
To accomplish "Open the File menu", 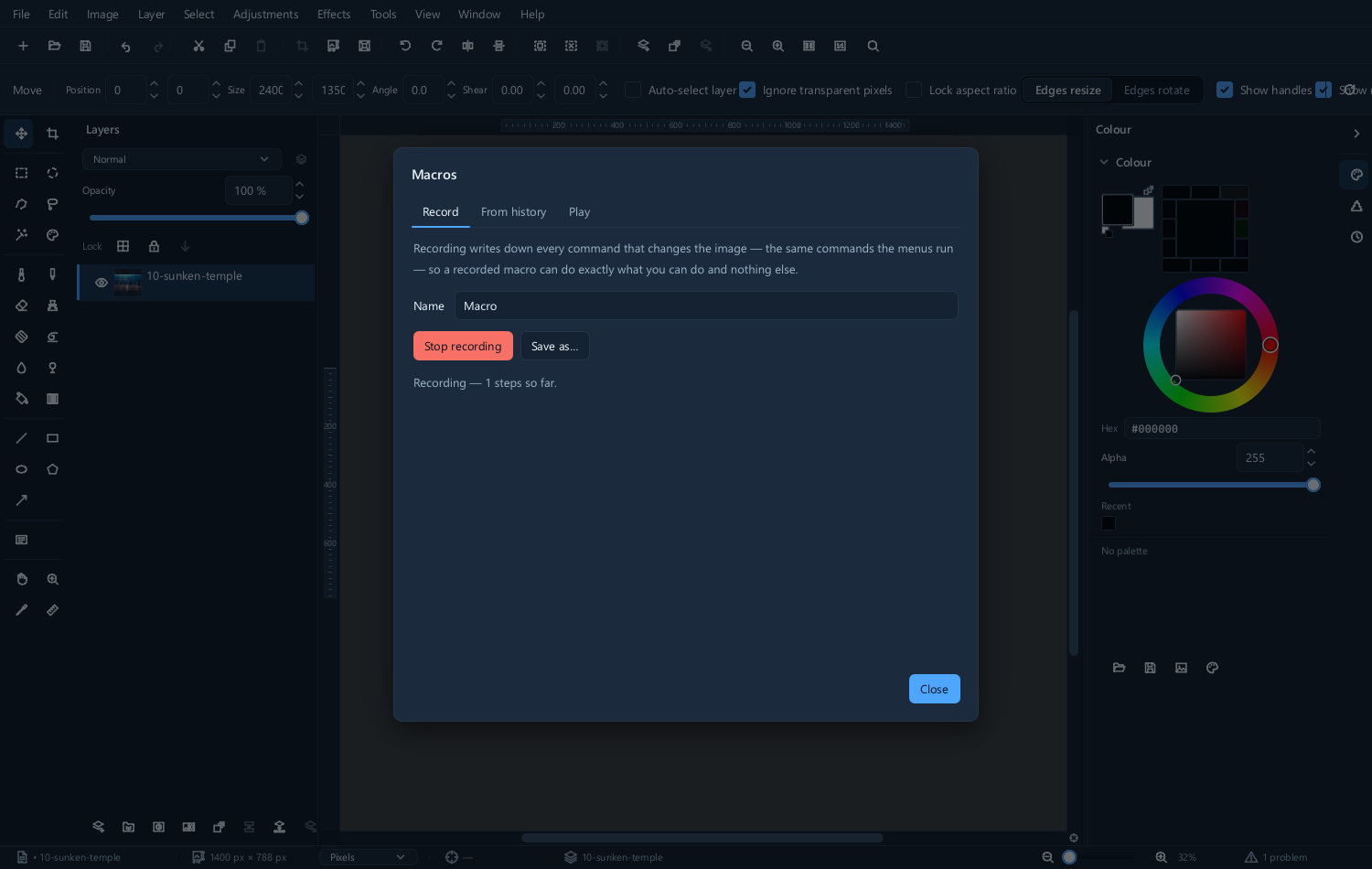I will (21, 14).
